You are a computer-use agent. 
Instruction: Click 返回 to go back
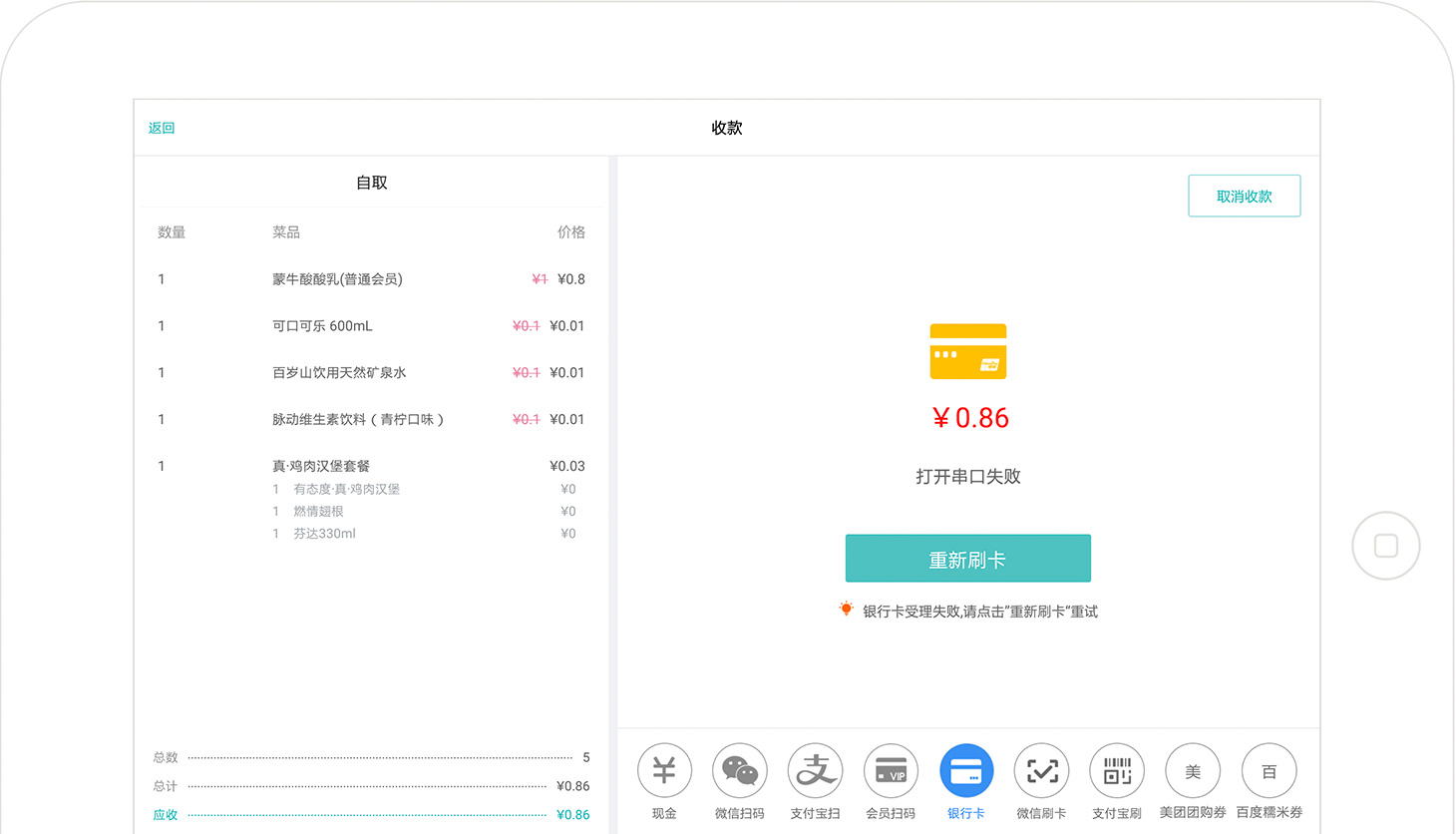162,128
